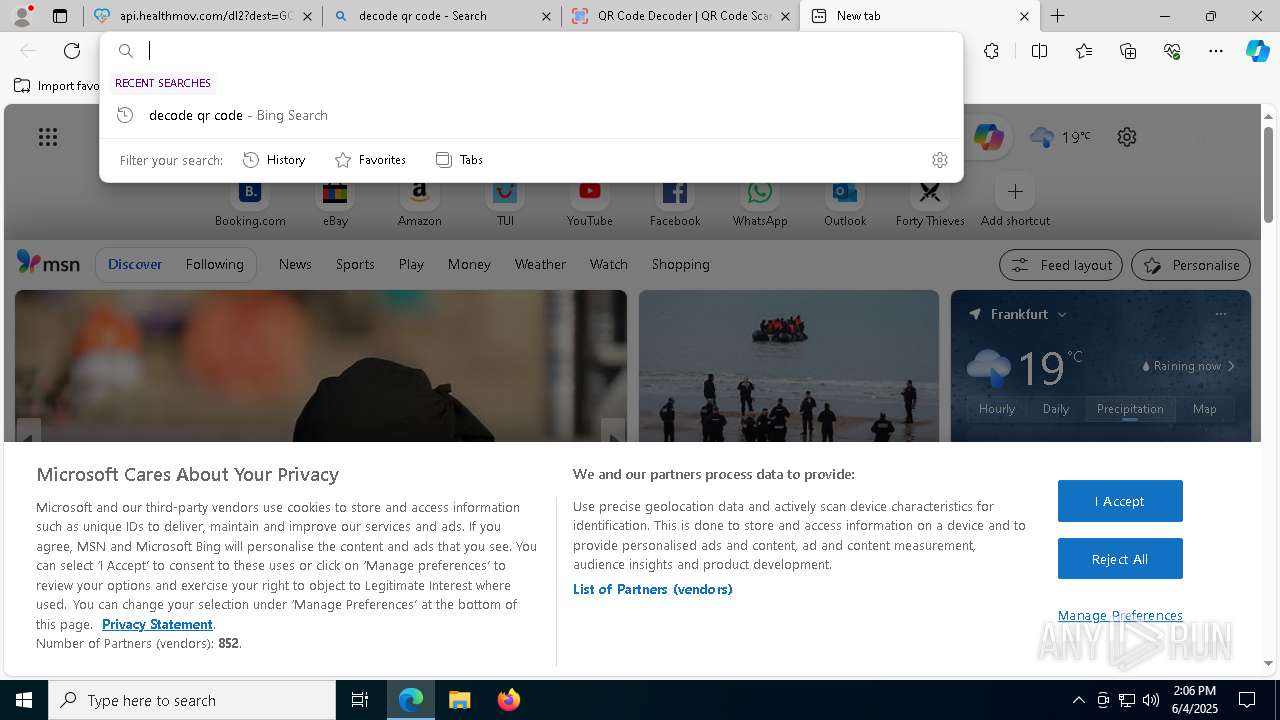The height and width of the screenshot is (720, 1280).
Task: Open the Extensions puzzle icon
Action: point(991,51)
